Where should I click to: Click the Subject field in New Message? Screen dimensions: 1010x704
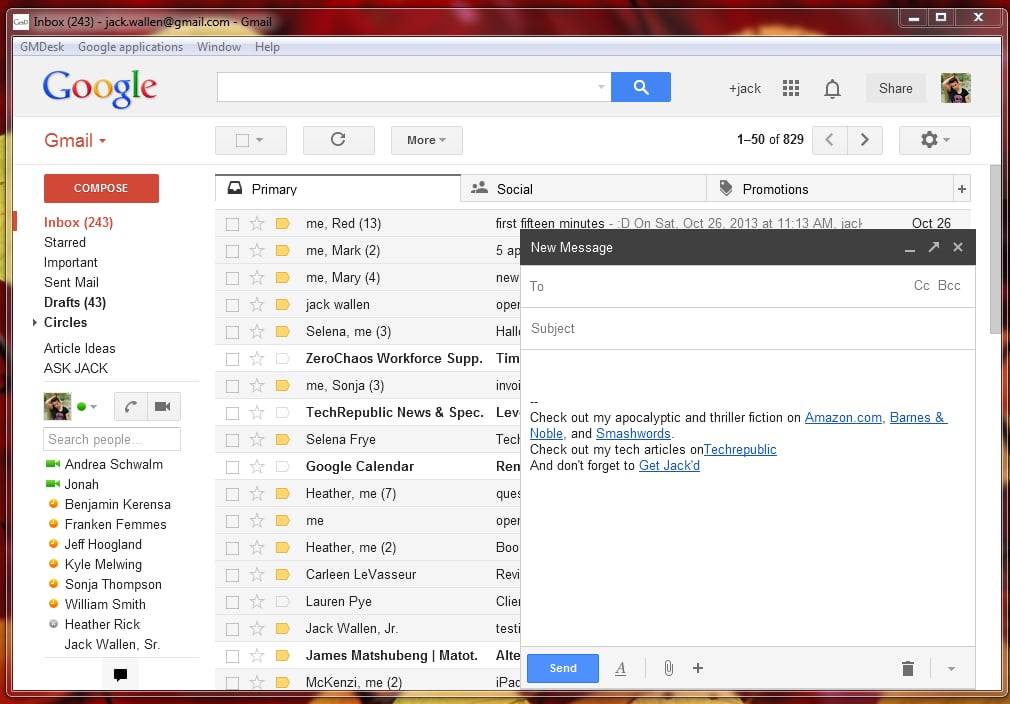pyautogui.click(x=747, y=328)
